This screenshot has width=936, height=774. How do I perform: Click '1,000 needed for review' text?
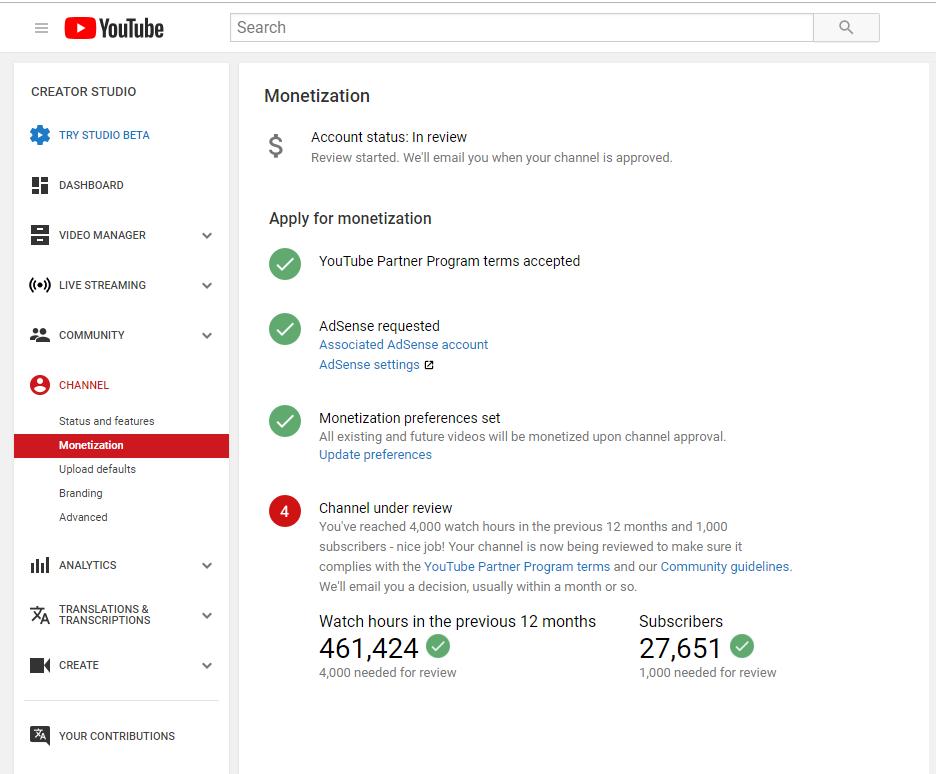(707, 673)
